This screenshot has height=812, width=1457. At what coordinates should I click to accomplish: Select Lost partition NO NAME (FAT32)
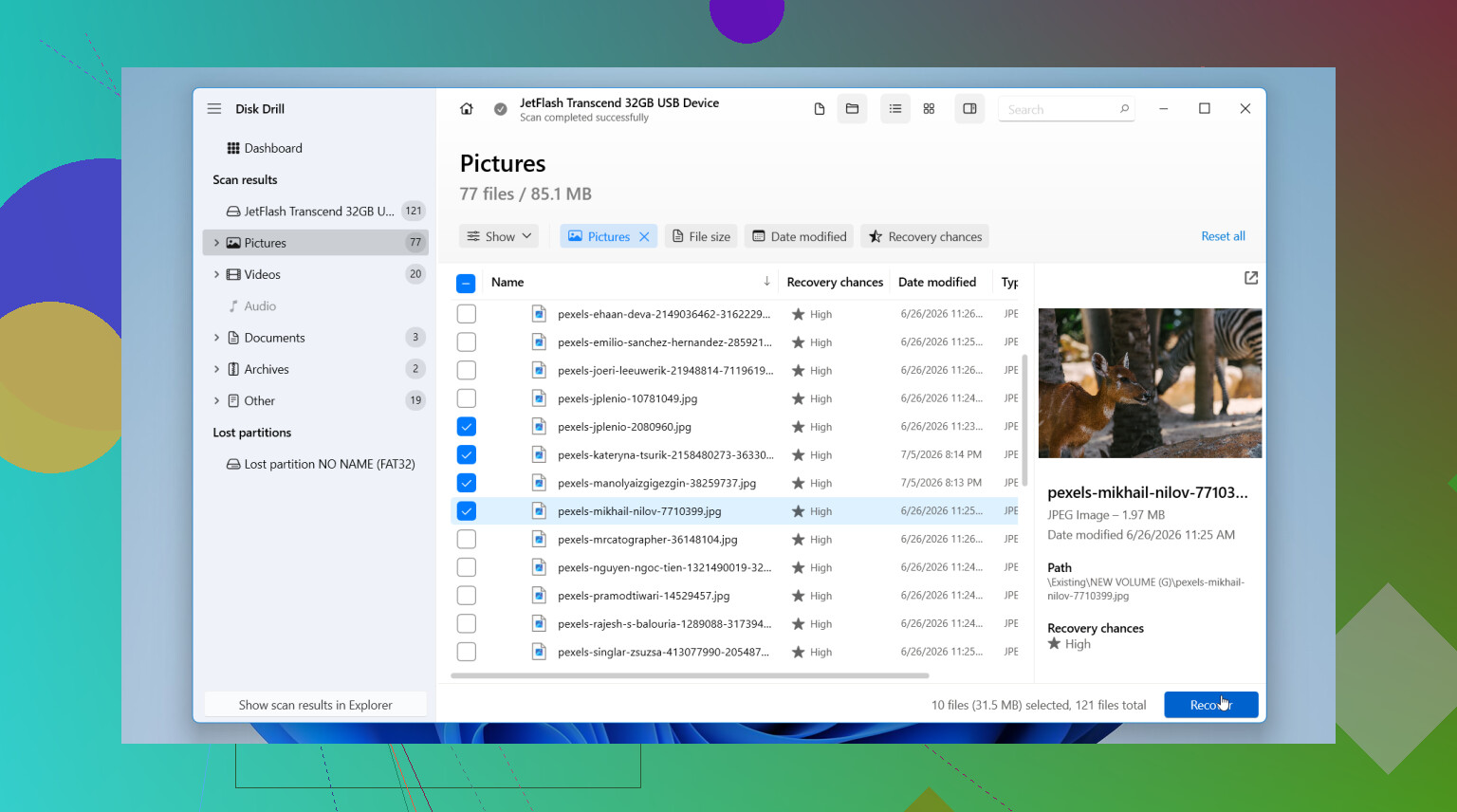coord(321,464)
